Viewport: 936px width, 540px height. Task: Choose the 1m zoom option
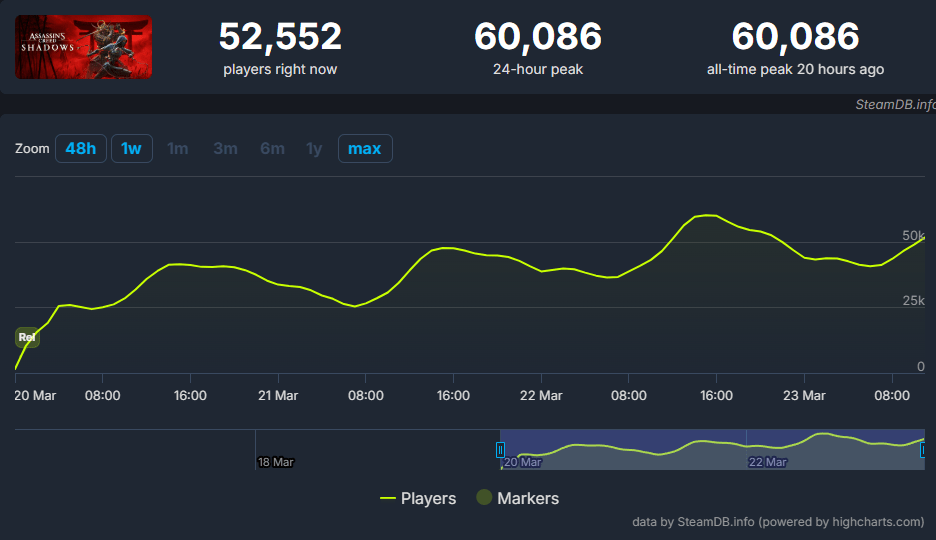178,148
